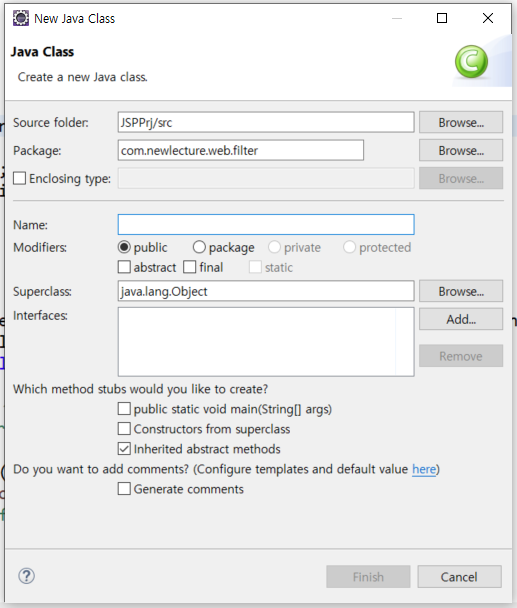Check public static void main stub option
Image resolution: width=517 pixels, height=608 pixels.
[x=124, y=409]
